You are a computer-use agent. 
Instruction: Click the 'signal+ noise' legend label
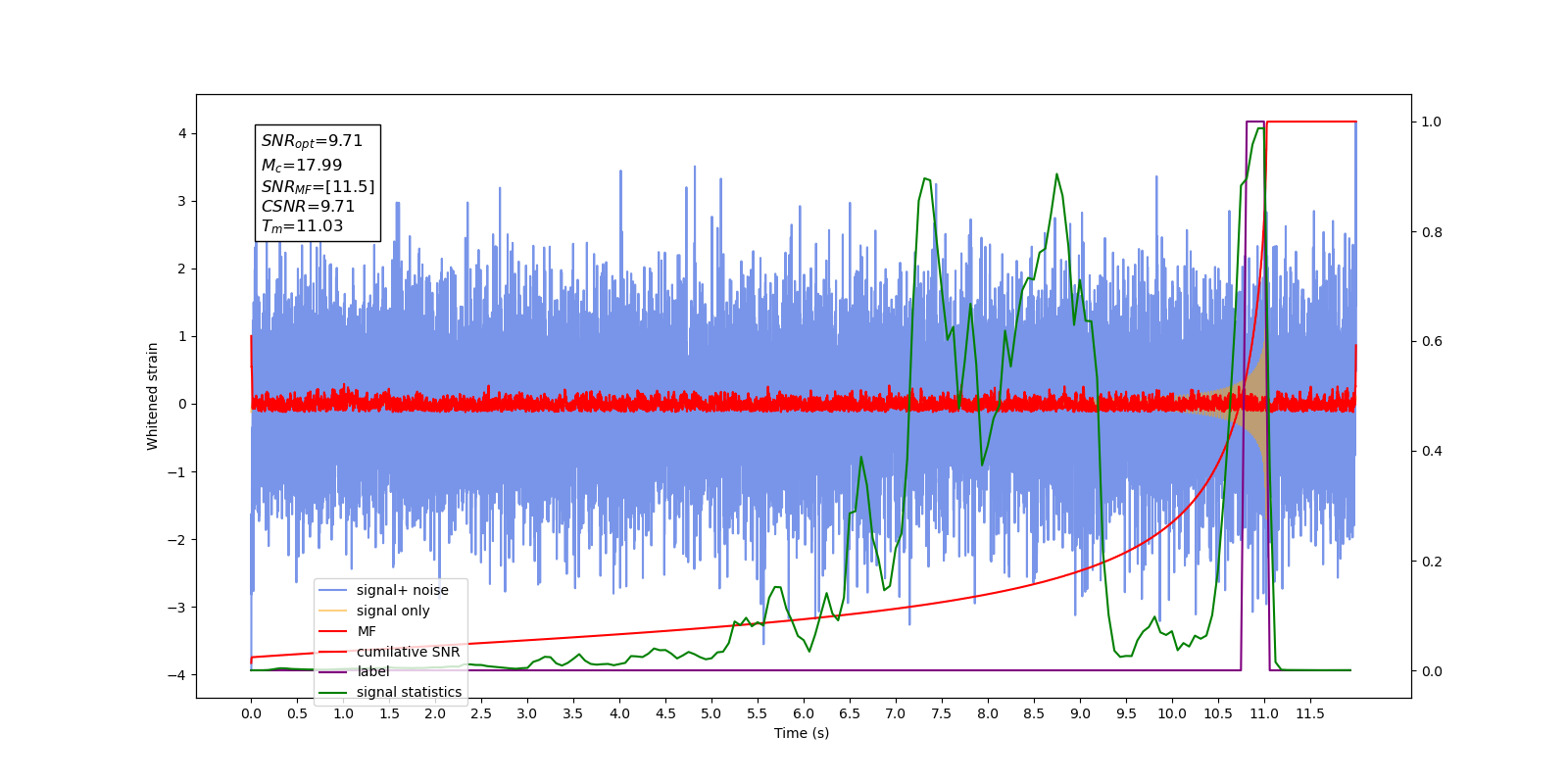[x=402, y=590]
